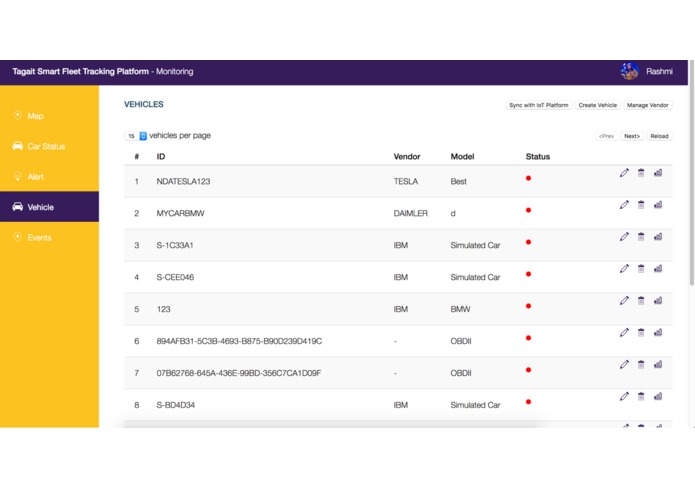Screen dimensions: 695x494
Task: Go to next page with Next button
Action: pyautogui.click(x=632, y=136)
